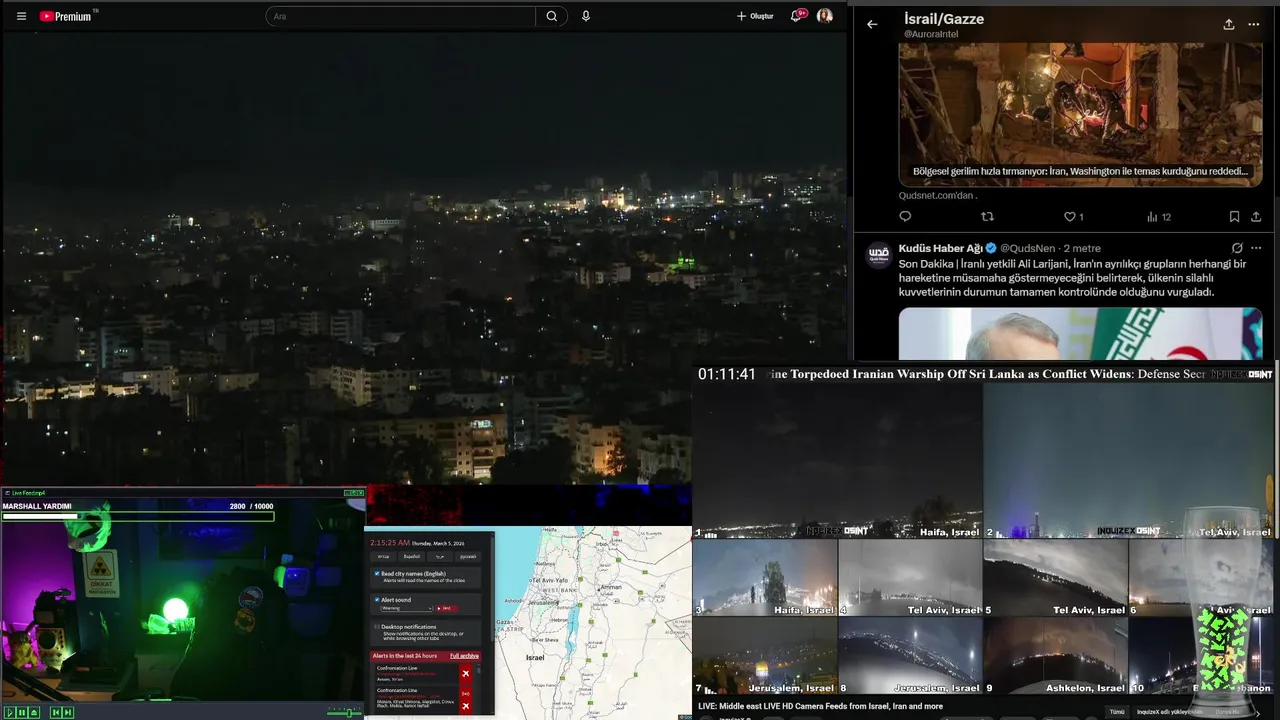Open the YouTube hamburger guide menu
Image resolution: width=1280 pixels, height=720 pixels.
pyautogui.click(x=21, y=16)
